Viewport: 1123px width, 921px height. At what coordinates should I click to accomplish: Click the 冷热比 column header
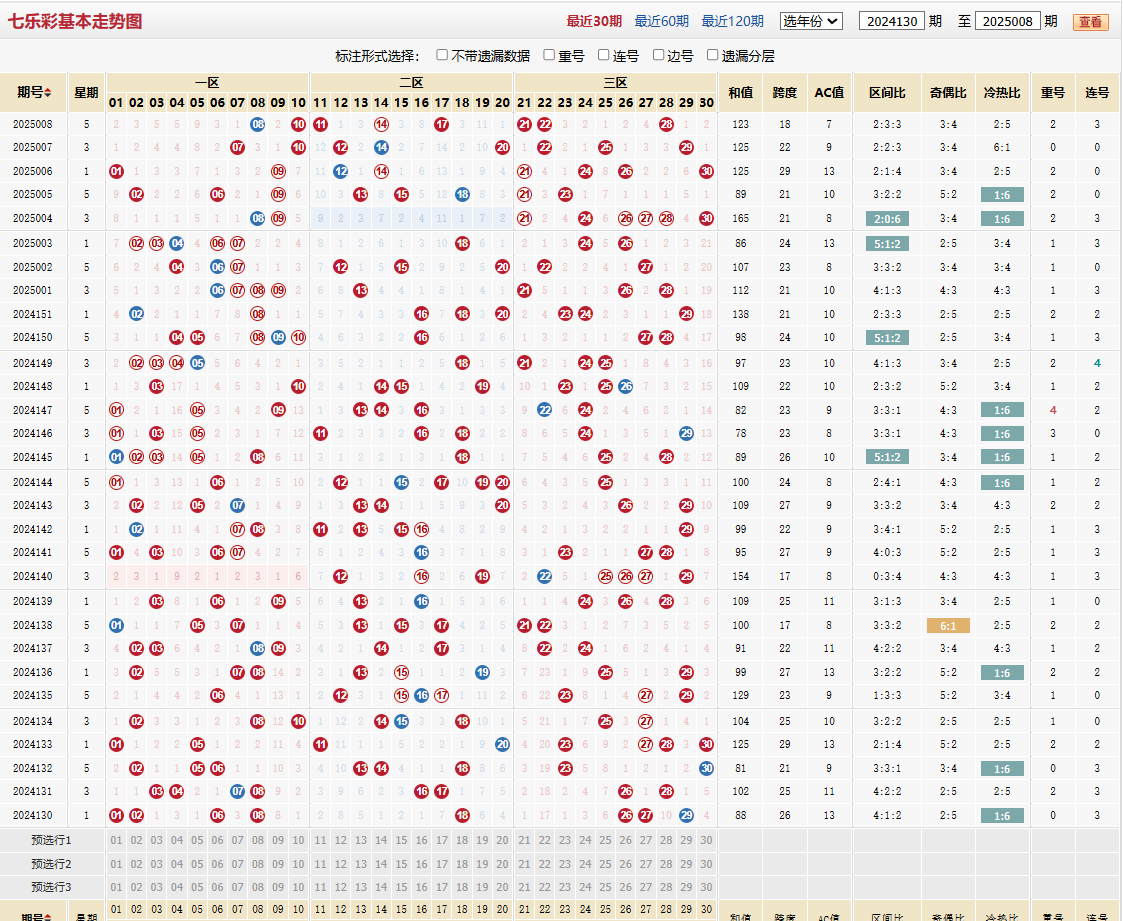(x=1002, y=92)
